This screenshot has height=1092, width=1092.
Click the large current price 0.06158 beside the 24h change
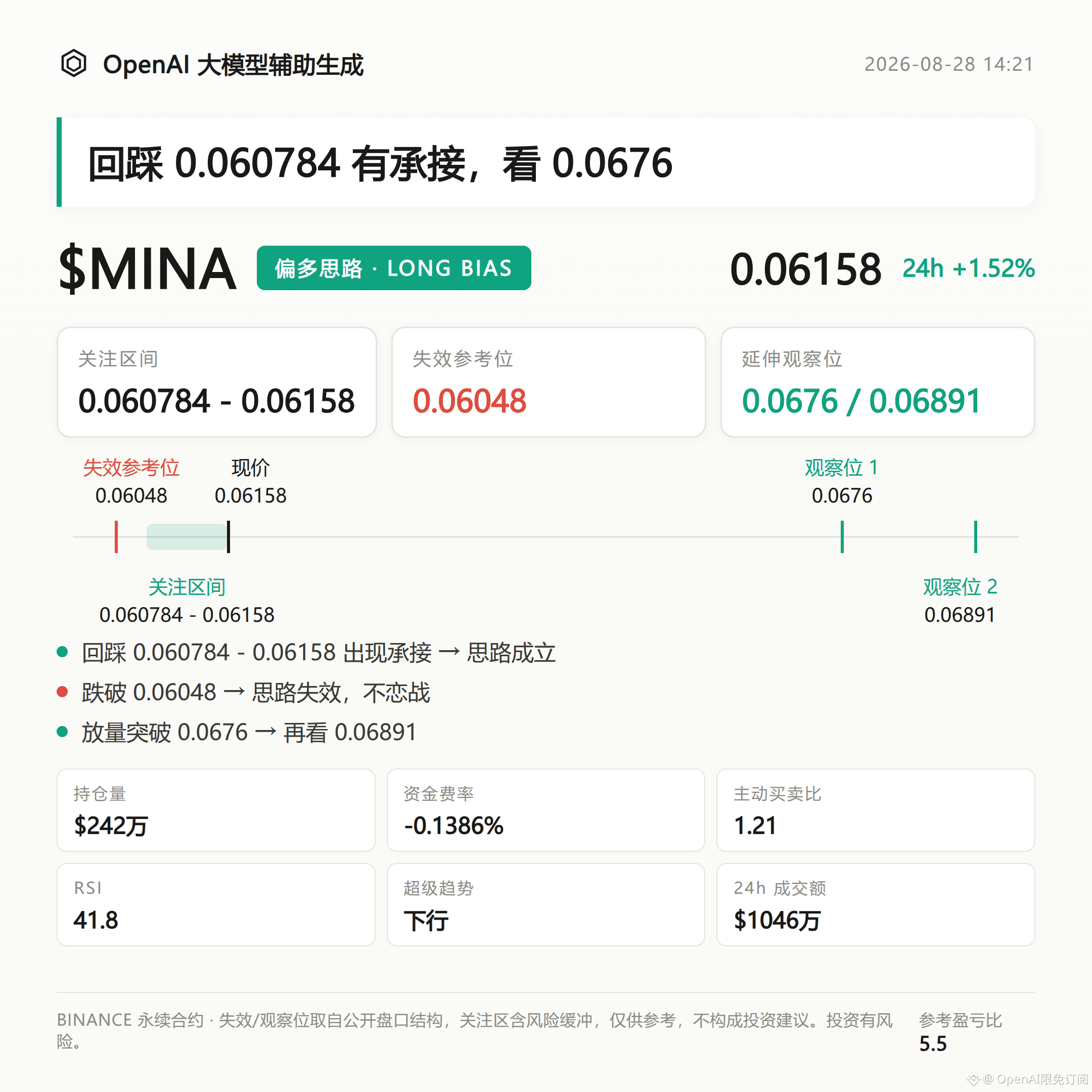click(805, 269)
